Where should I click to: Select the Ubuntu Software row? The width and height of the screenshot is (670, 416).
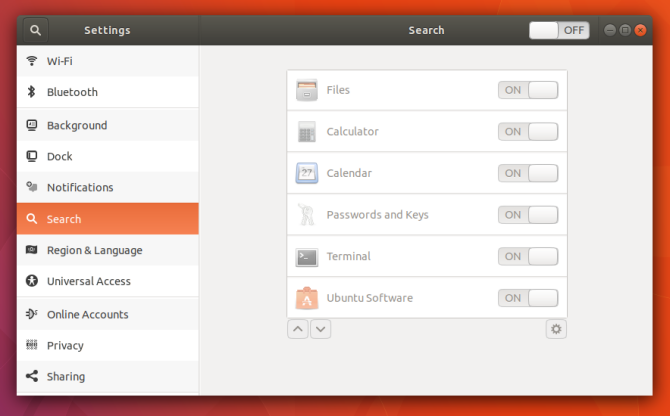[x=427, y=298]
